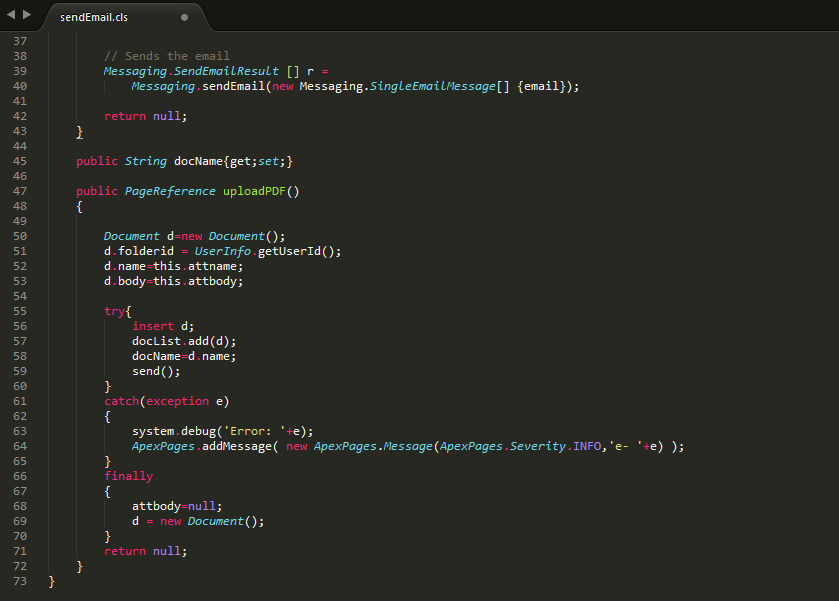
Task: Click the '// Sends the email' comment
Action: click(166, 56)
